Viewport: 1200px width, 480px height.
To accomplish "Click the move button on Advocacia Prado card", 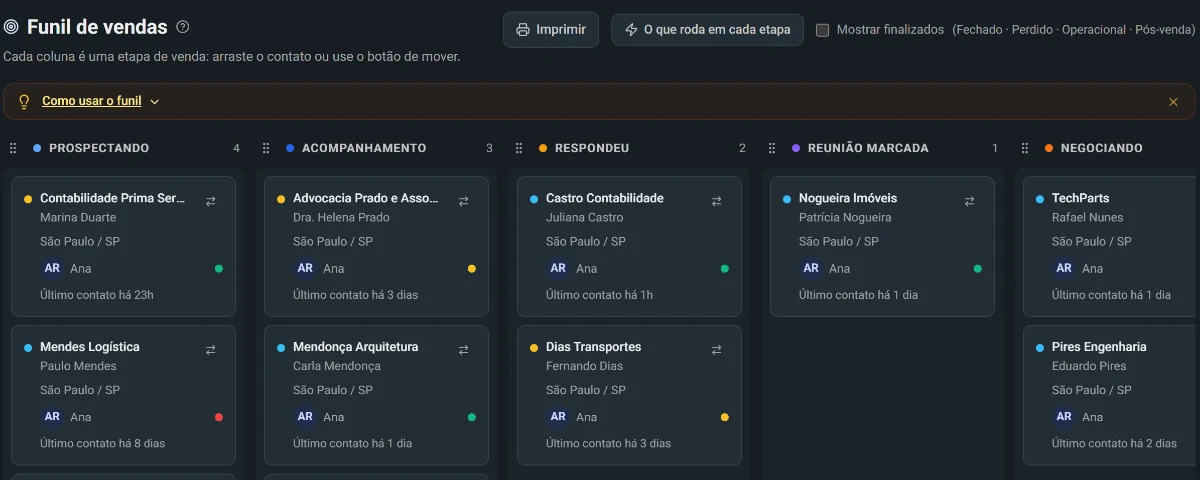I will point(463,201).
